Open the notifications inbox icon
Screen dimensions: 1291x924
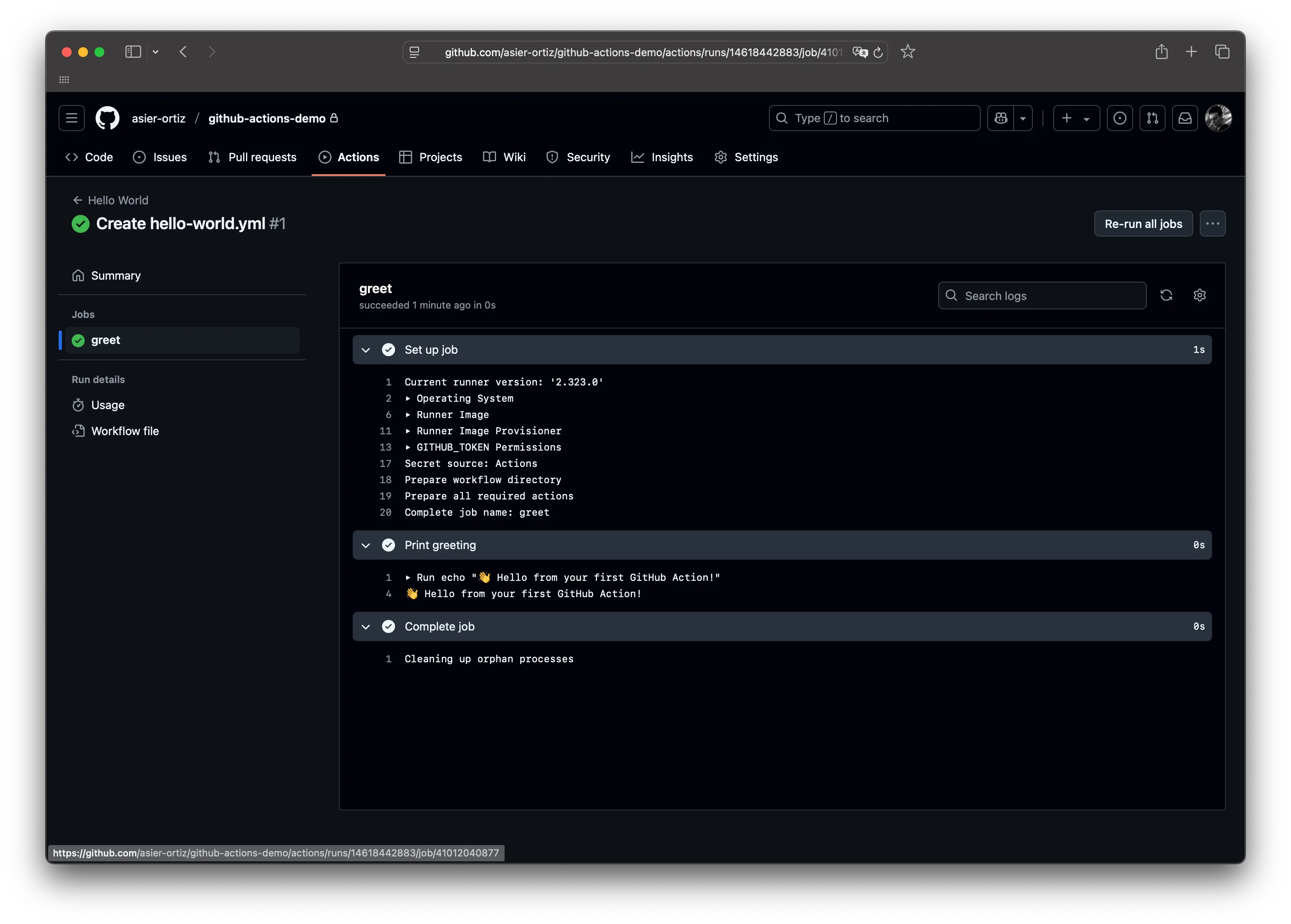click(x=1185, y=118)
